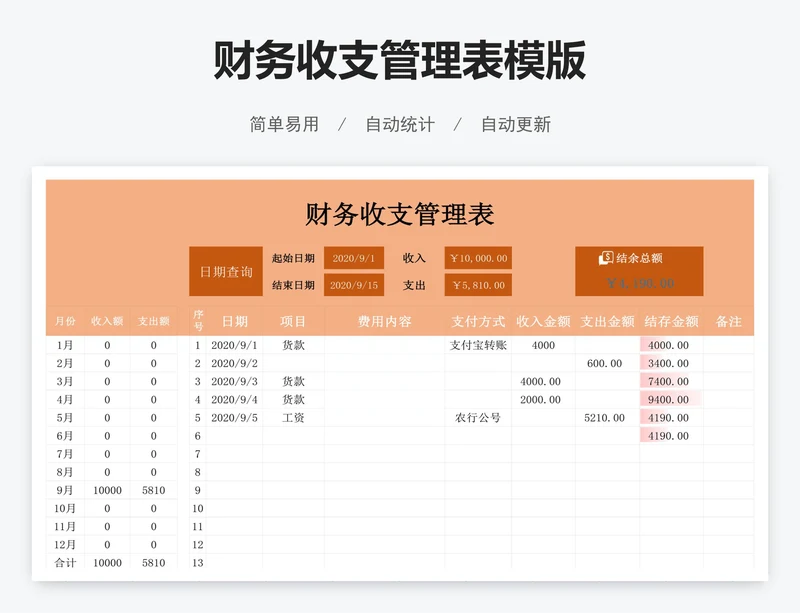Click the 日期 column header
Viewport: 800px width, 613px height.
(235, 321)
